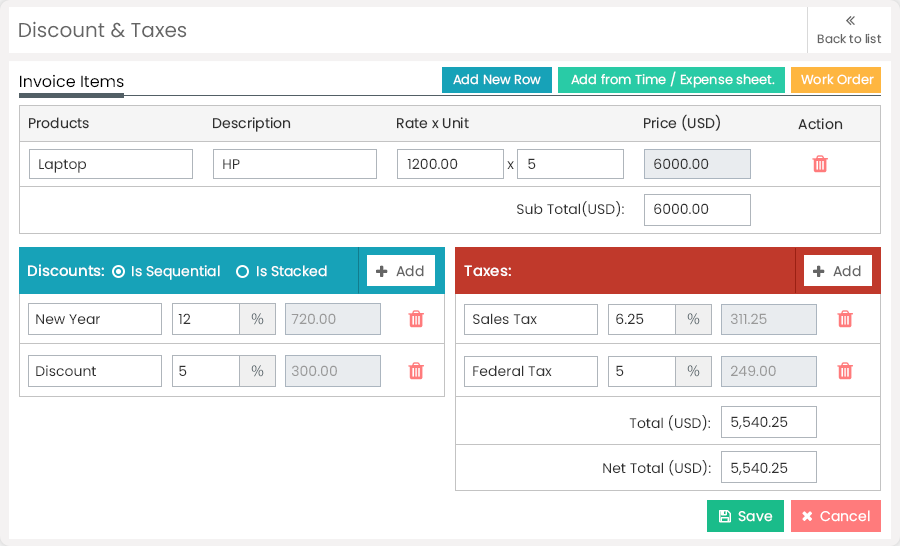Delete the 5% Discount row
The width and height of the screenshot is (900, 546).
(416, 371)
